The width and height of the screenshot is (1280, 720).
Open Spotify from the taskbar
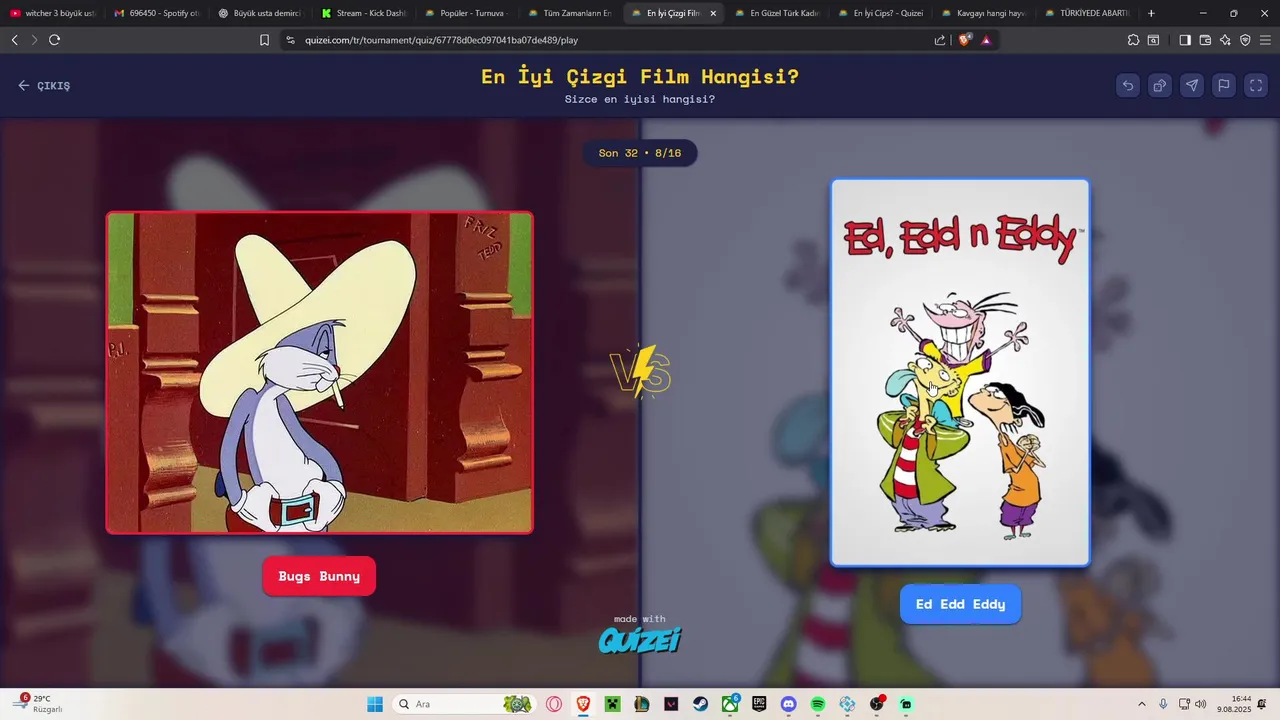coord(818,704)
